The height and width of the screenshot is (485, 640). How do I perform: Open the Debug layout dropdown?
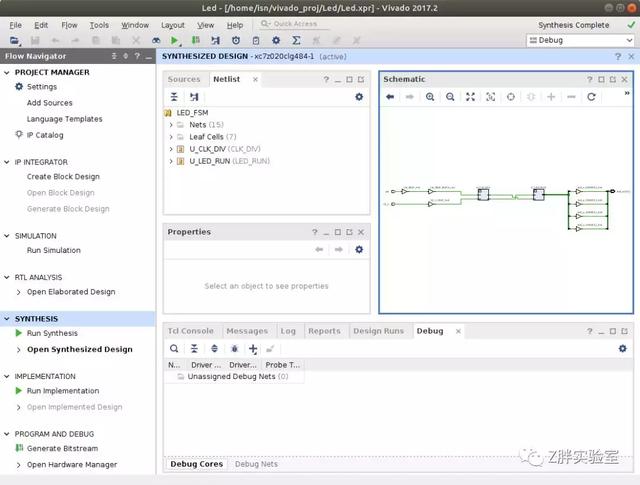pos(581,40)
